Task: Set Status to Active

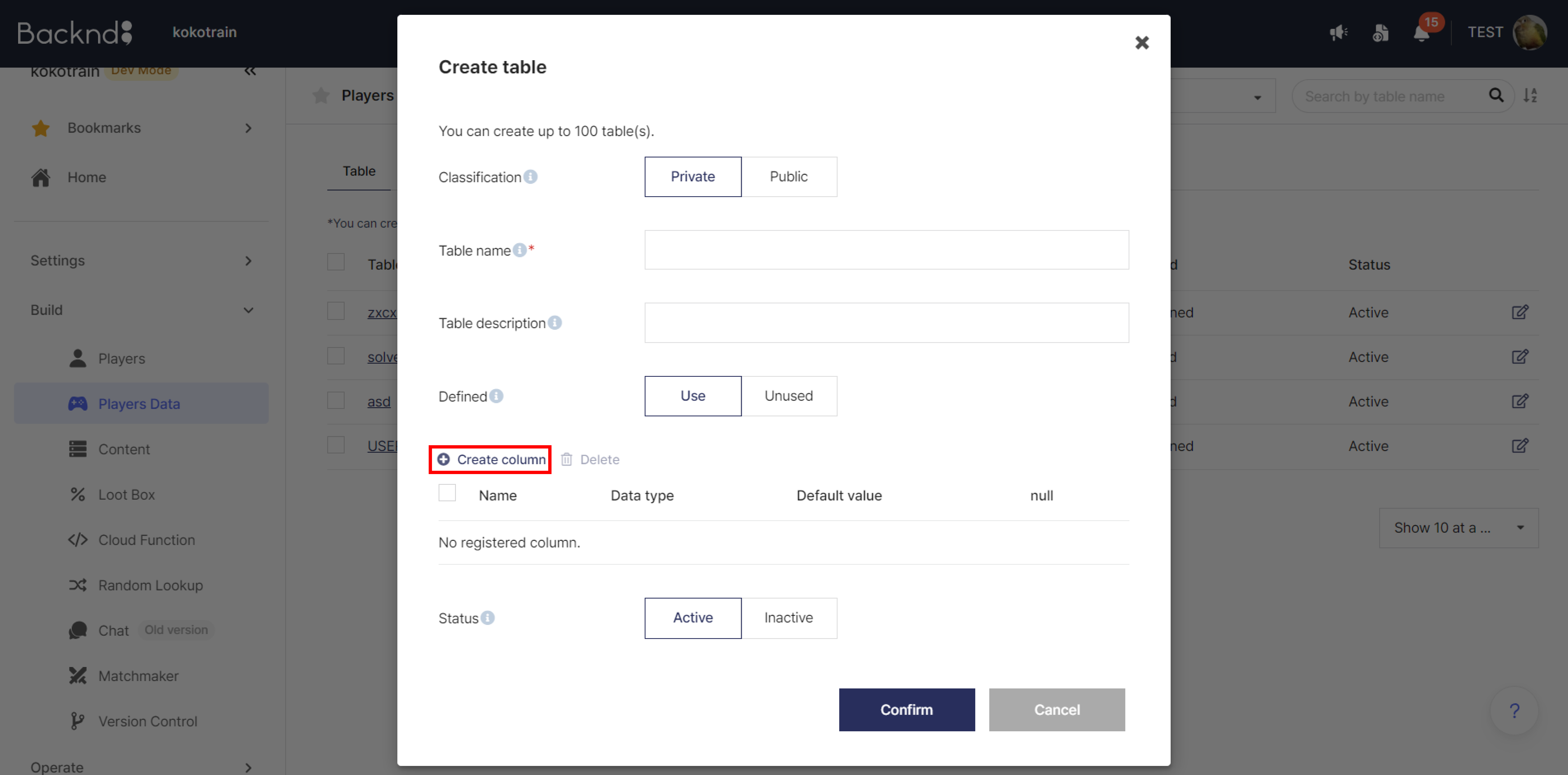Action: pos(693,618)
